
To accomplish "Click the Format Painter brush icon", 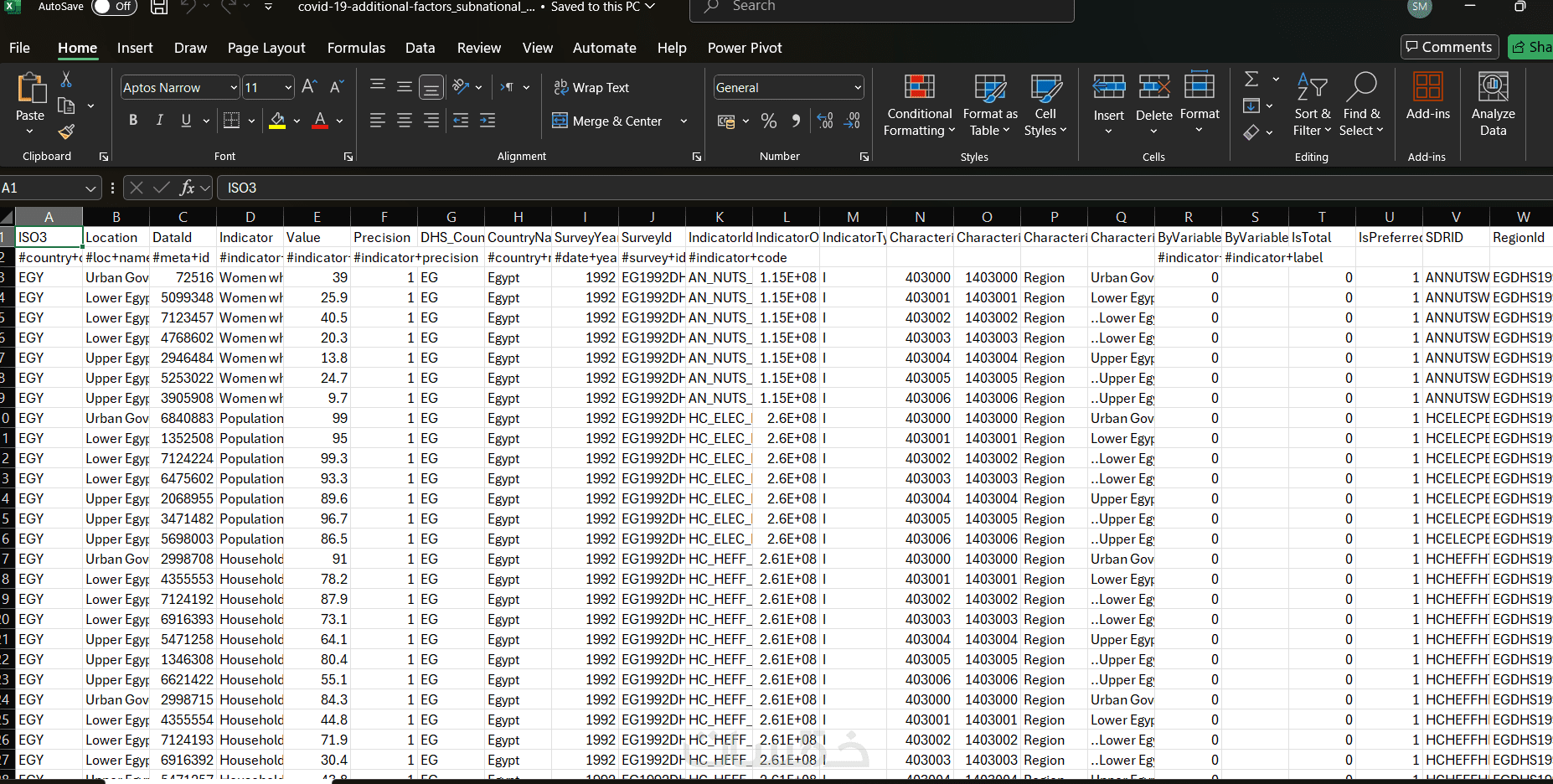I will 66,132.
